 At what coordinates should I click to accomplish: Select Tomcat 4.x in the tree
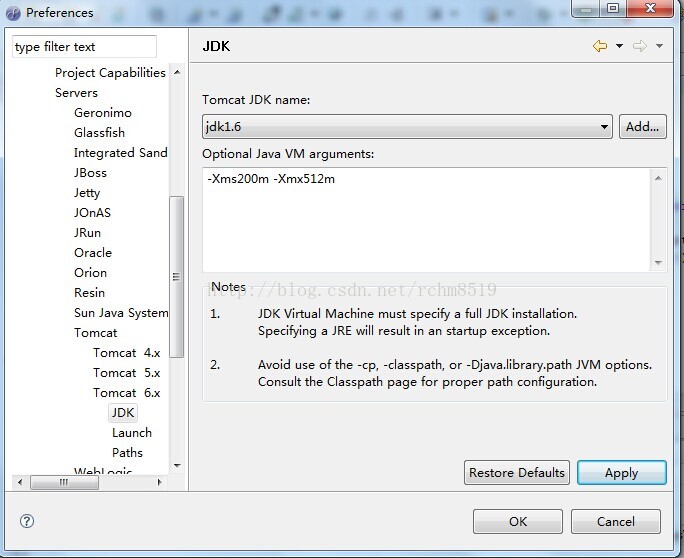[x=127, y=353]
